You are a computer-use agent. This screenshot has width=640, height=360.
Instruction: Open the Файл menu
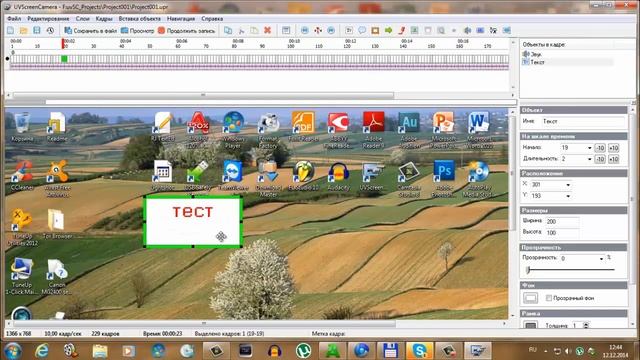click(14, 19)
